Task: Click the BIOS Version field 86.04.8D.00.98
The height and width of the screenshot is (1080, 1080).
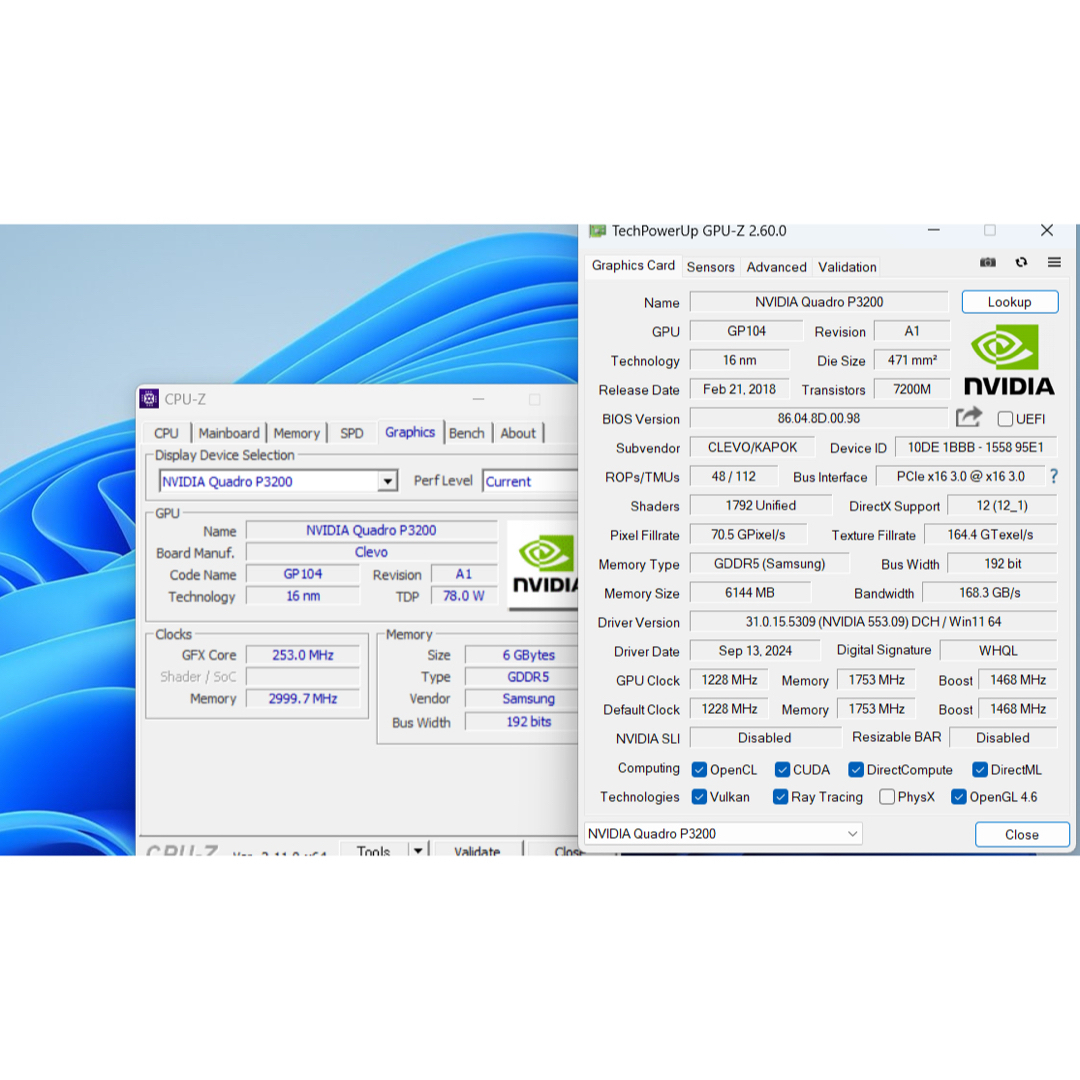Action: (x=819, y=418)
